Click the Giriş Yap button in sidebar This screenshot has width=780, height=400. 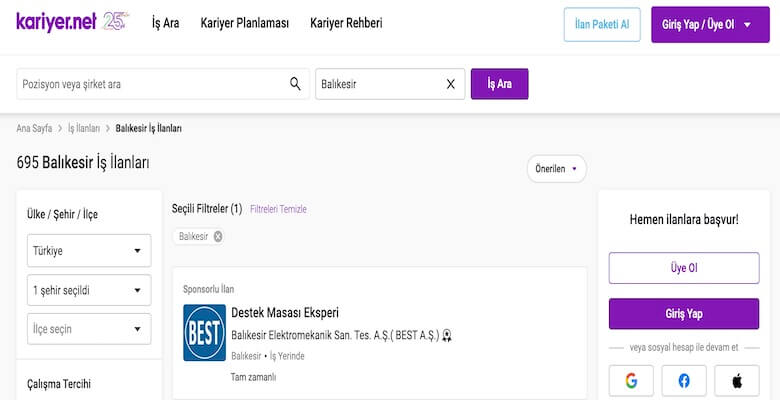(684, 313)
